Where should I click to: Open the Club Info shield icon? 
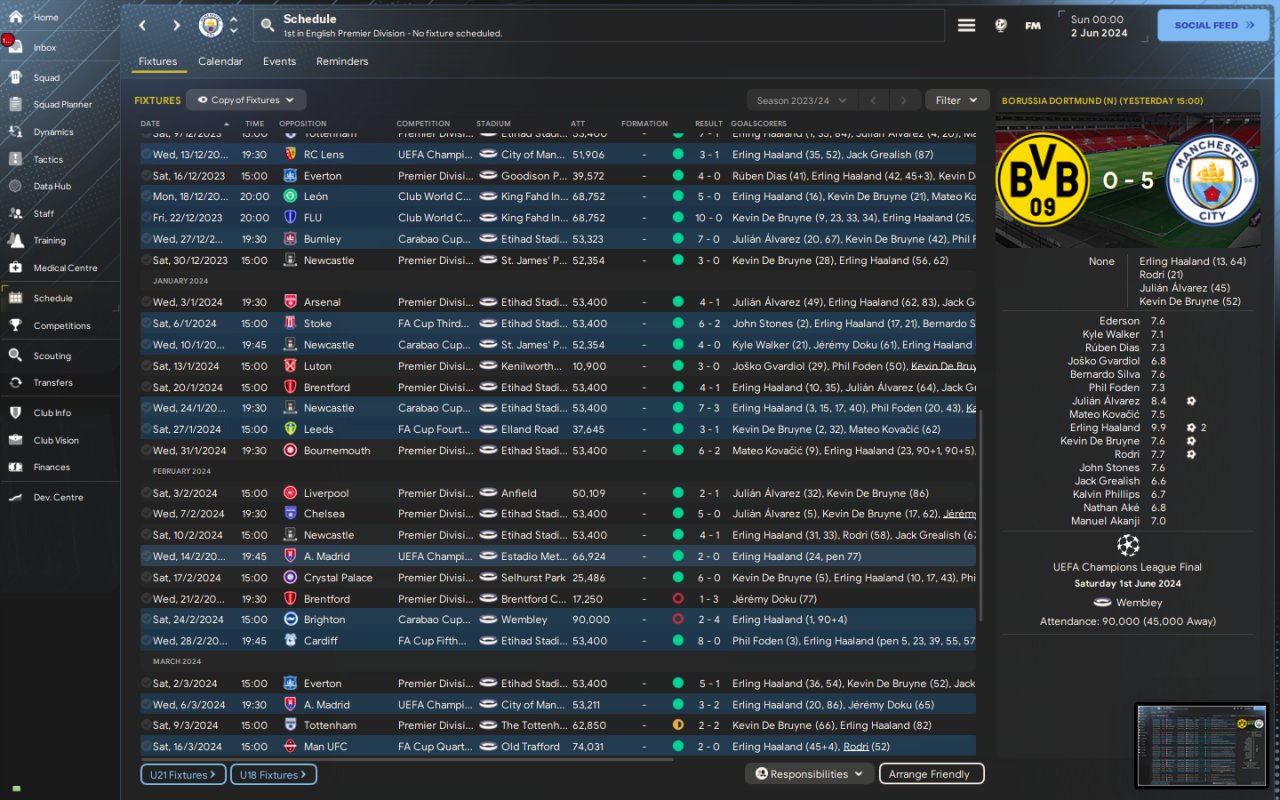click(15, 412)
